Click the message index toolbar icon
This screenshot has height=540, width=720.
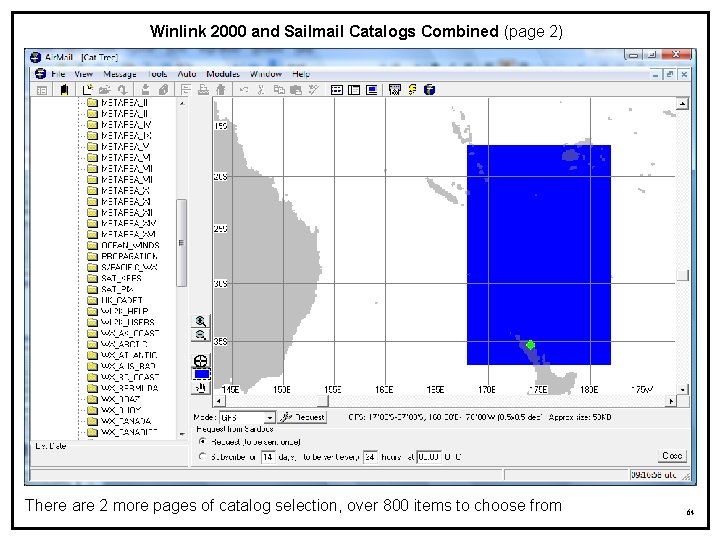42,90
